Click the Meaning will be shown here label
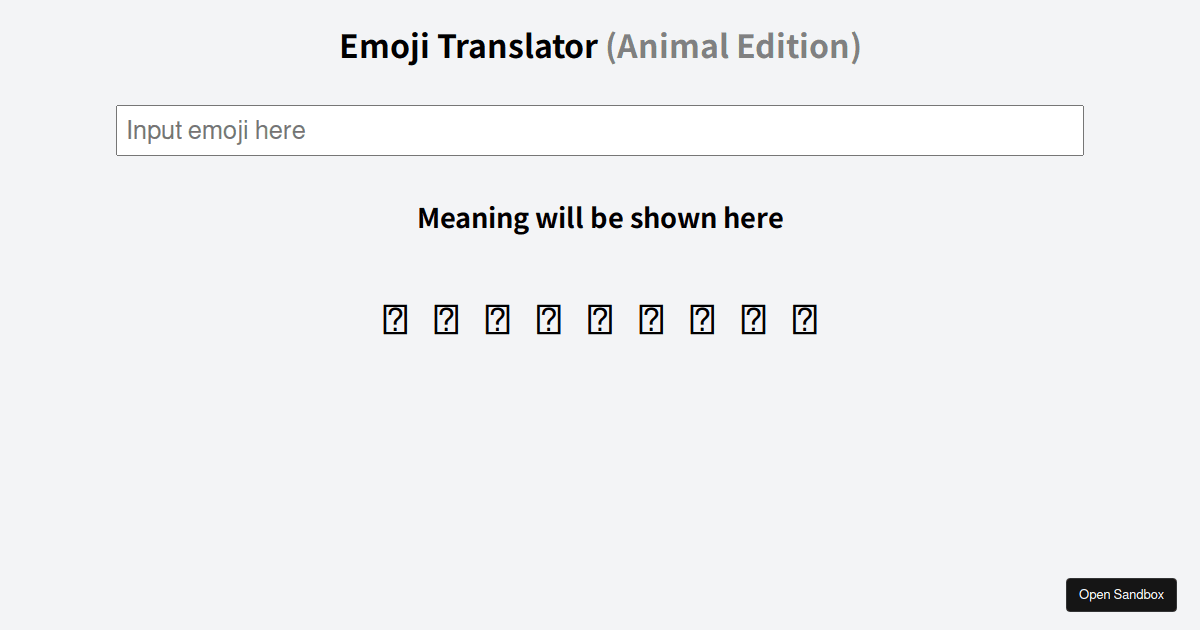 pos(600,217)
